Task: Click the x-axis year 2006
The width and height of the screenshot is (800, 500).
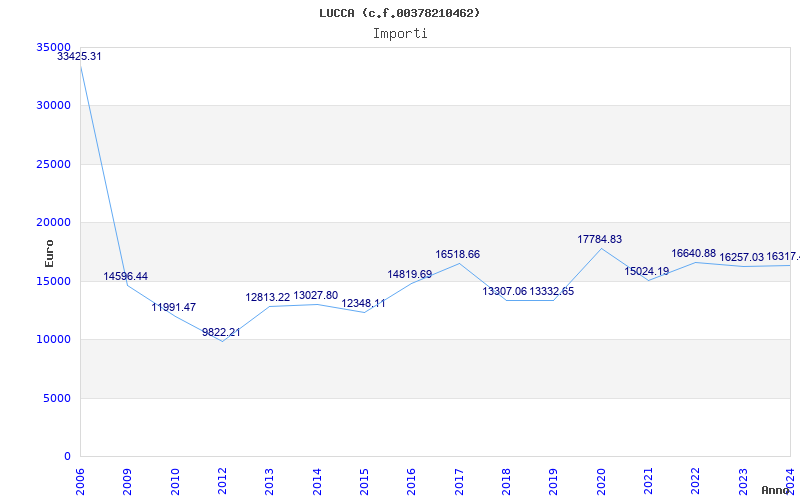Action: point(80,481)
